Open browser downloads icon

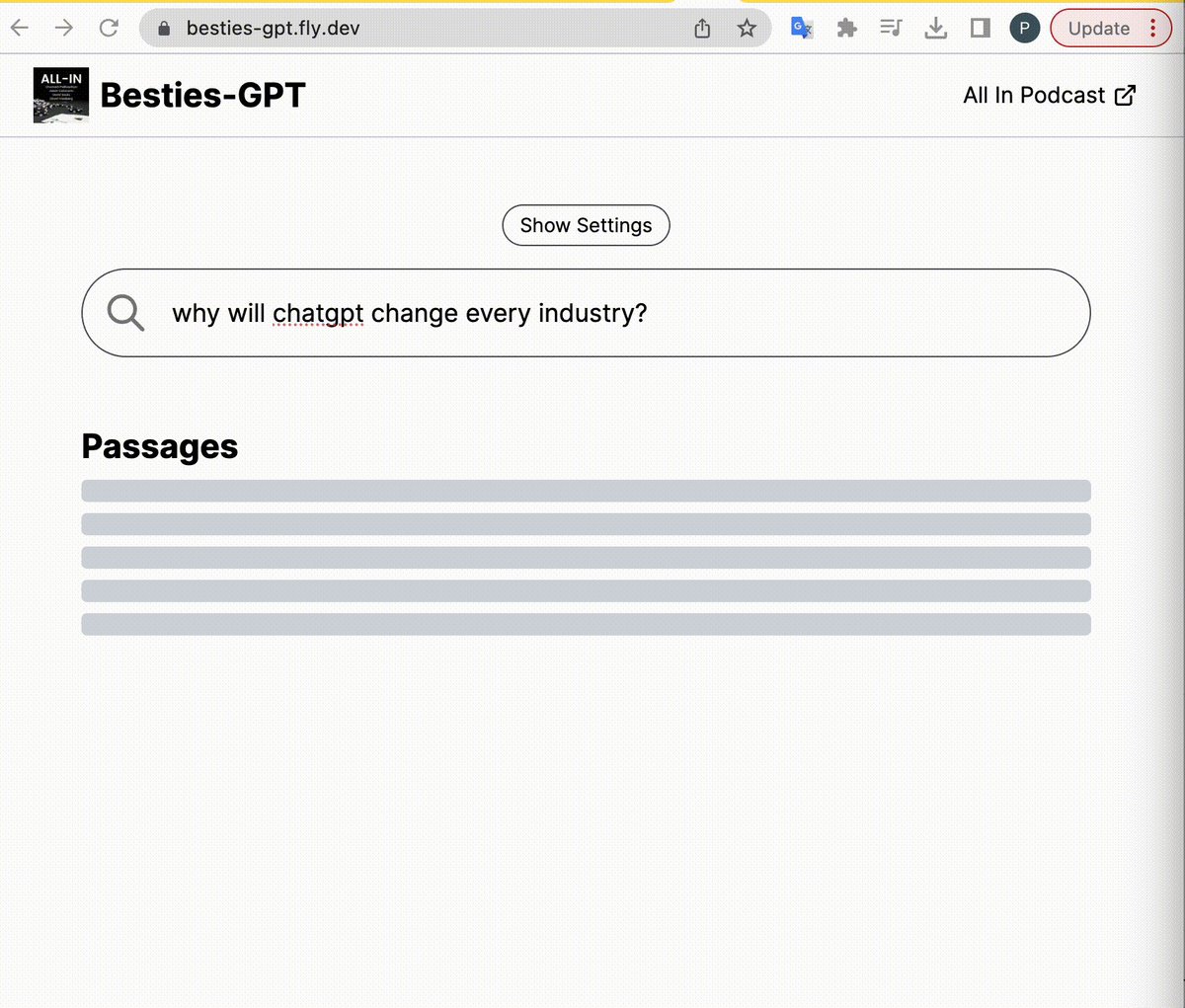click(935, 28)
